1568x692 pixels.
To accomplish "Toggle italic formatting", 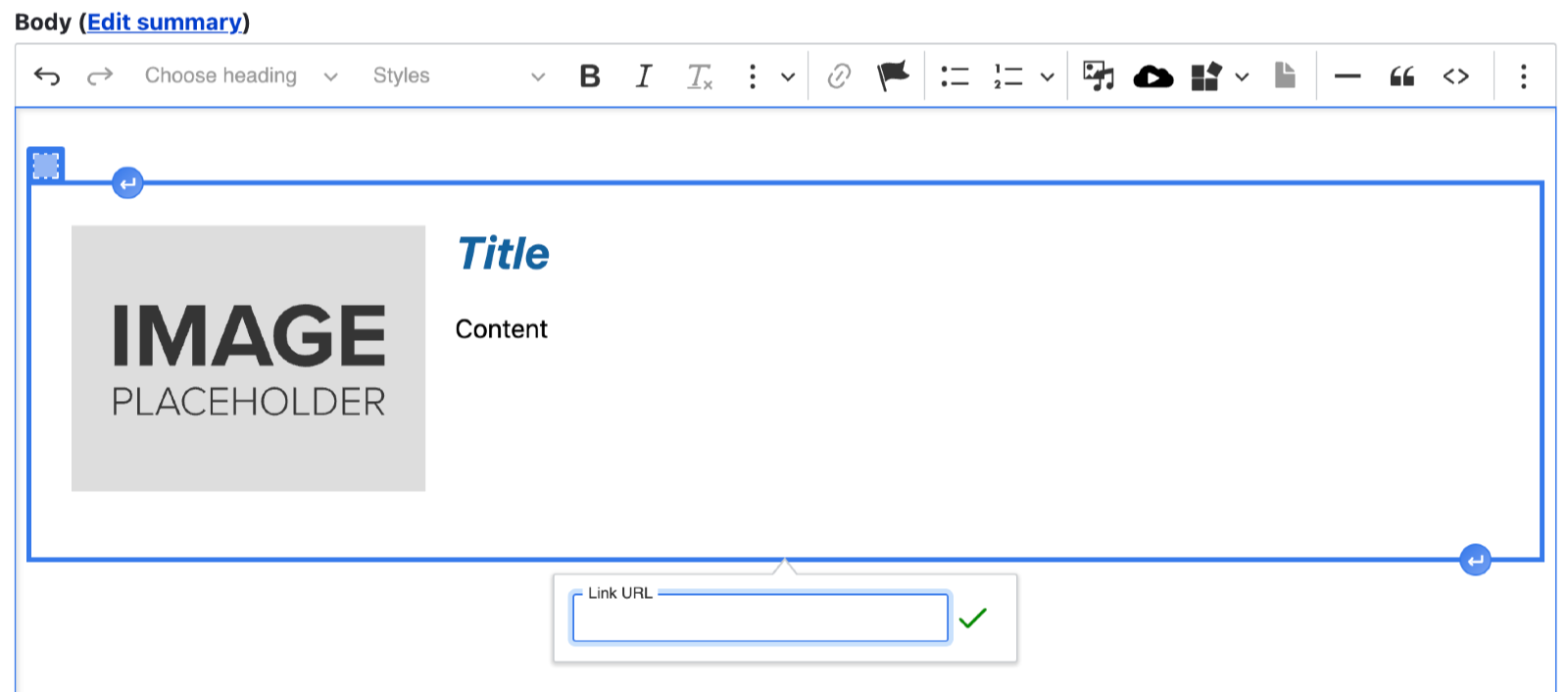I will click(x=644, y=76).
